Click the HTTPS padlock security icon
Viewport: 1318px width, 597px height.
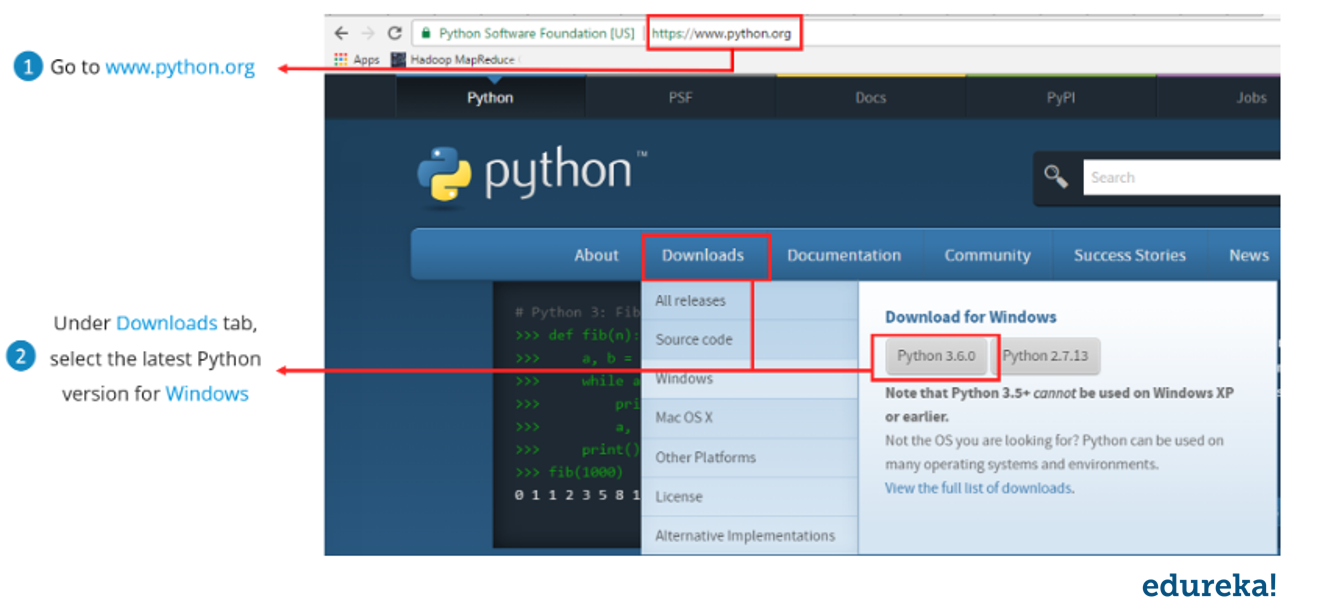424,32
